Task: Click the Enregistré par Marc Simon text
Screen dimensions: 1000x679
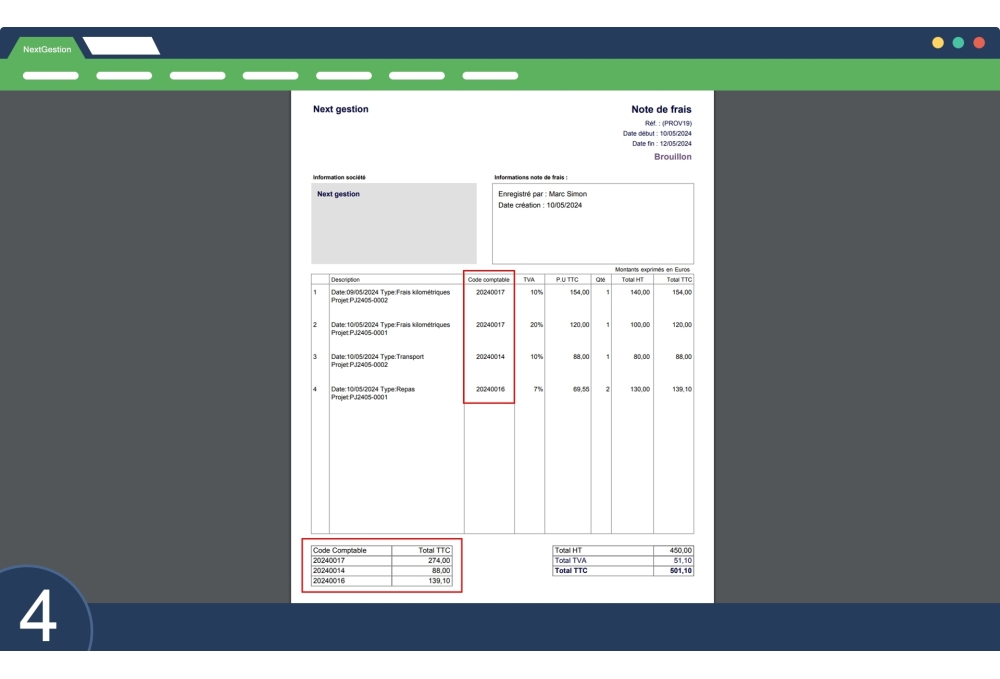Action: [542, 194]
